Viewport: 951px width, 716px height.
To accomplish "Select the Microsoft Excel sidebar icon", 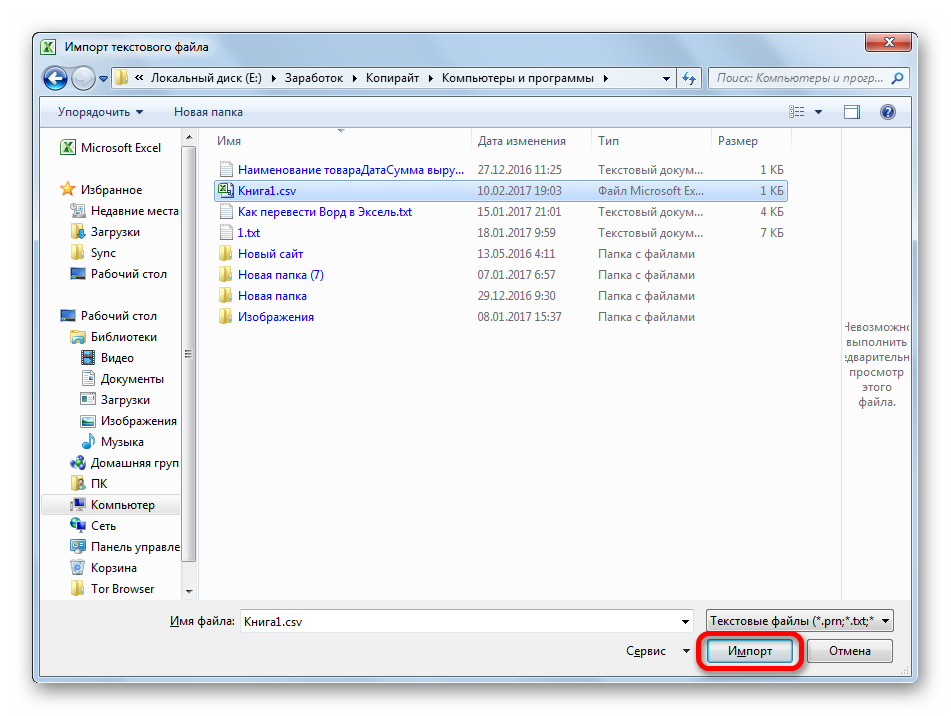I will pyautogui.click(x=68, y=148).
